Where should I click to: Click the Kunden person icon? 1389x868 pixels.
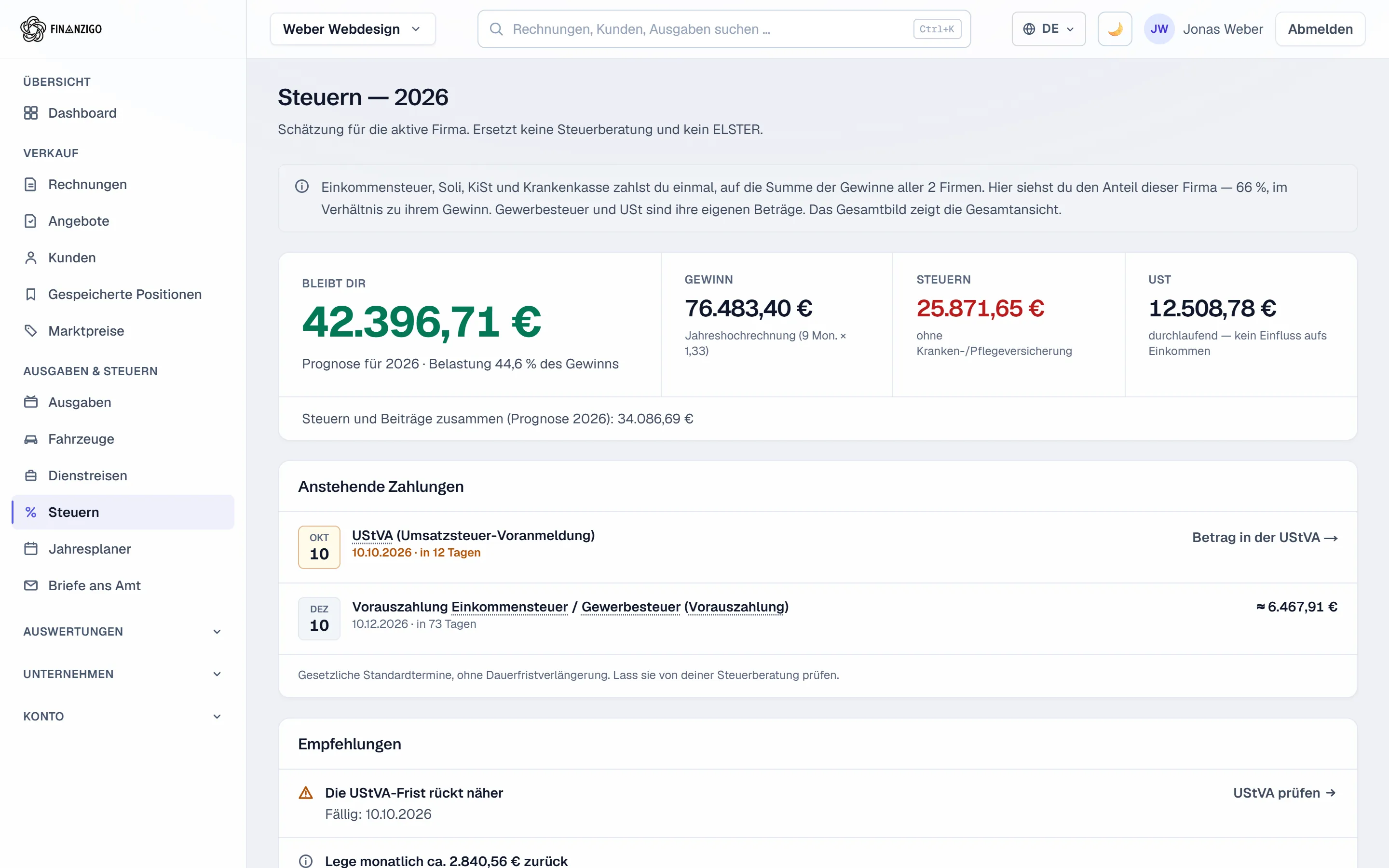pos(31,258)
